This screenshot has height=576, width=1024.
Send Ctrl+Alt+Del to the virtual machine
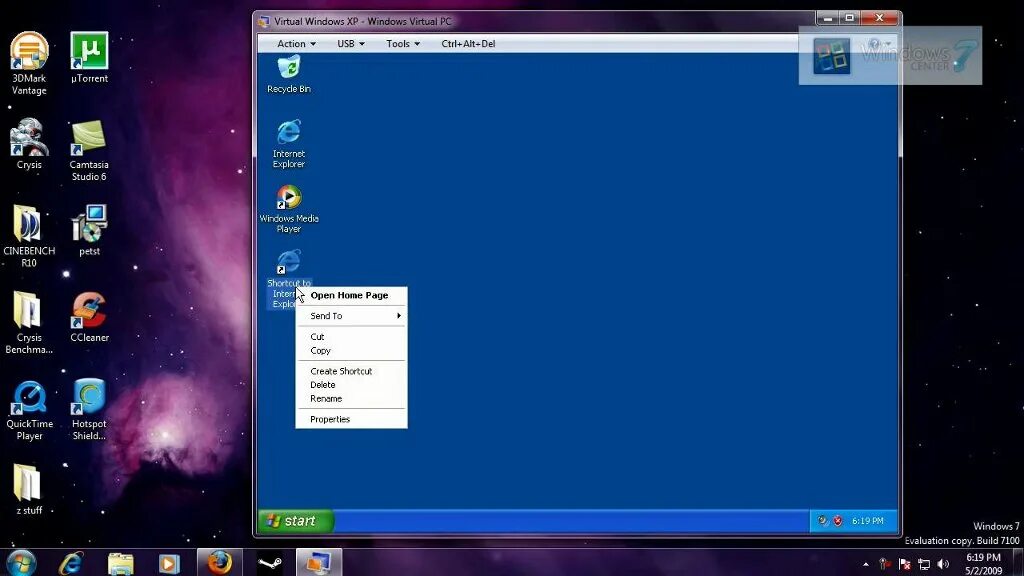[x=468, y=44]
